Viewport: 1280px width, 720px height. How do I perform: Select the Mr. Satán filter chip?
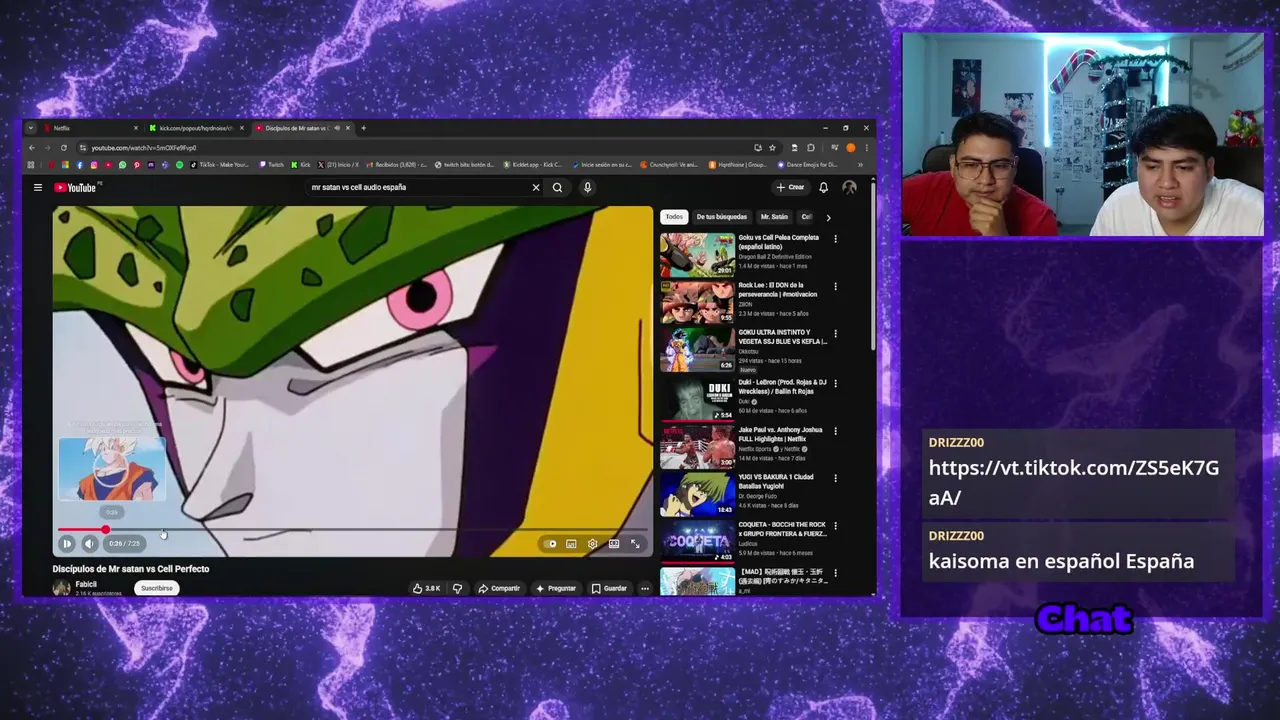click(x=774, y=217)
